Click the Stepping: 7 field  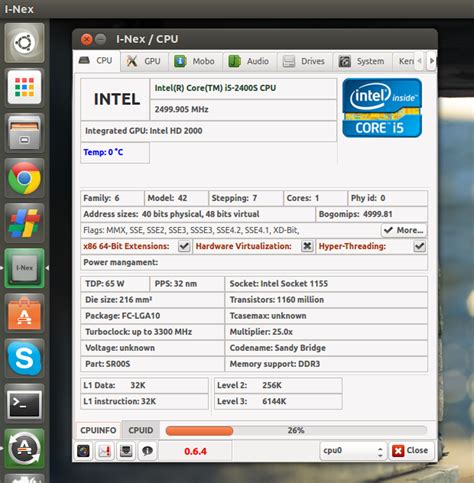(x=246, y=198)
